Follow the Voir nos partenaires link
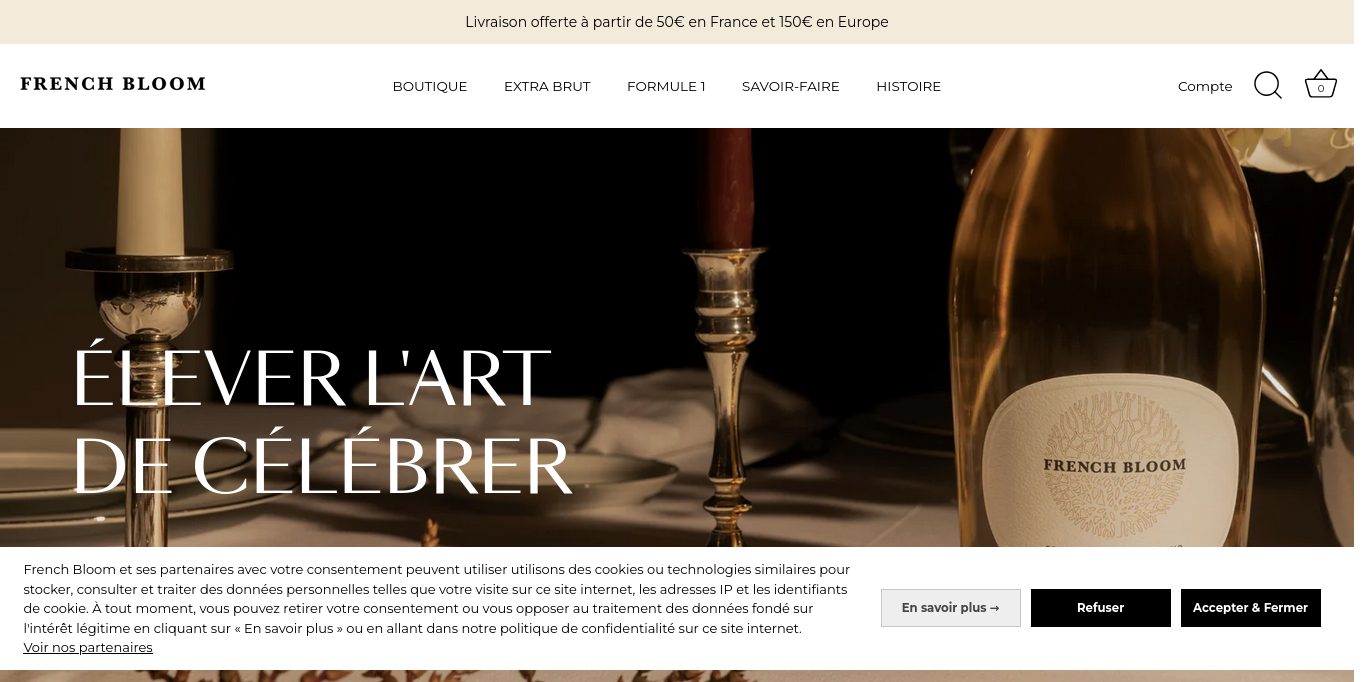 [x=88, y=648]
